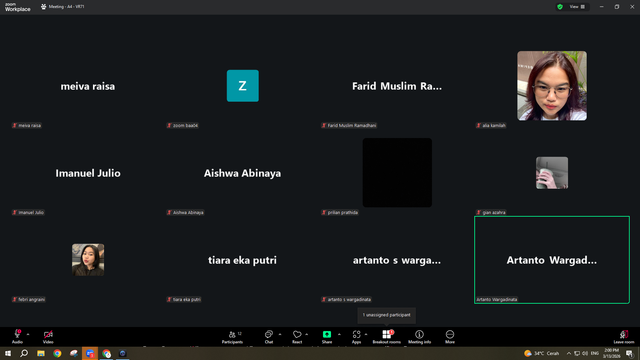Click the febri angraini name label
This screenshot has height=360, width=640.
(x=29, y=299)
